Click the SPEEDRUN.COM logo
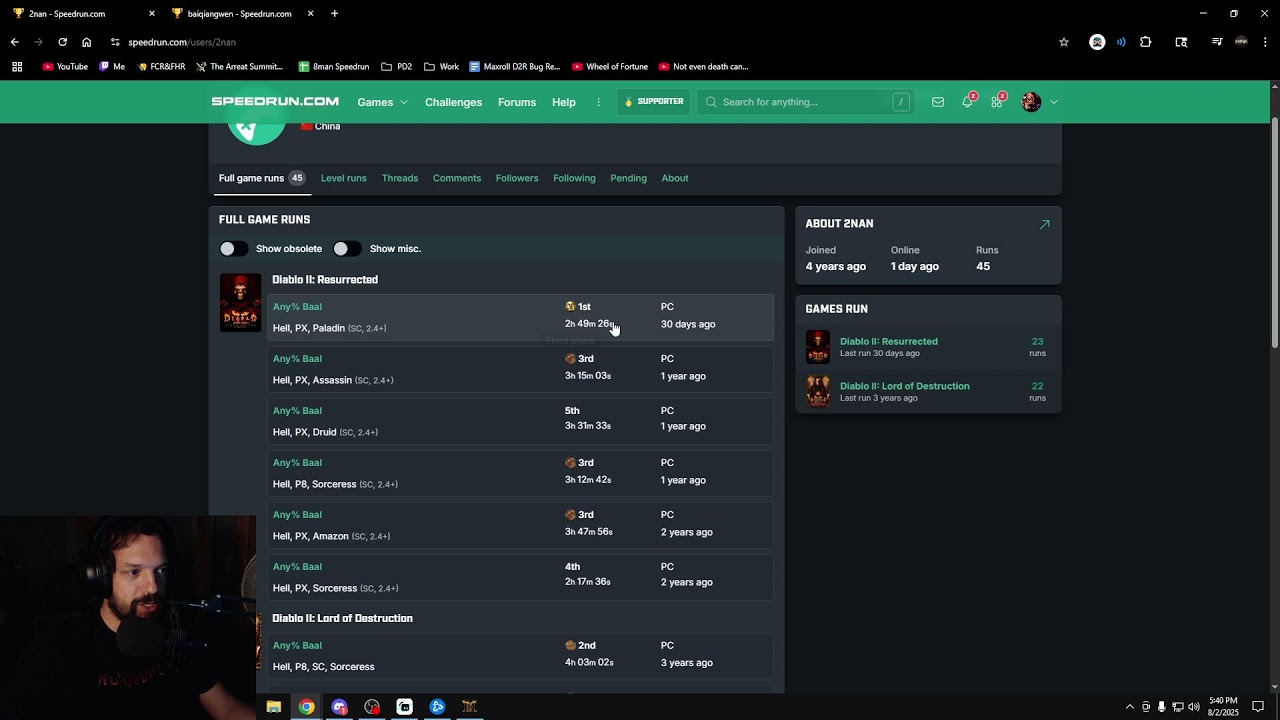1280x720 pixels. tap(275, 102)
